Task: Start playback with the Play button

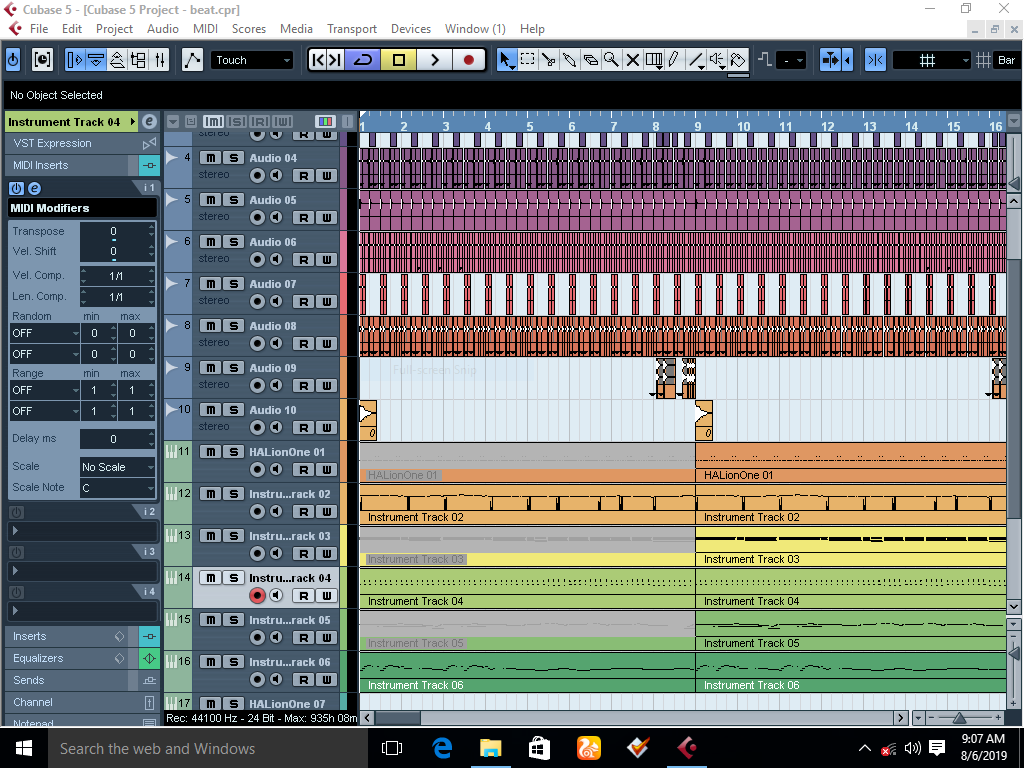Action: (x=434, y=60)
